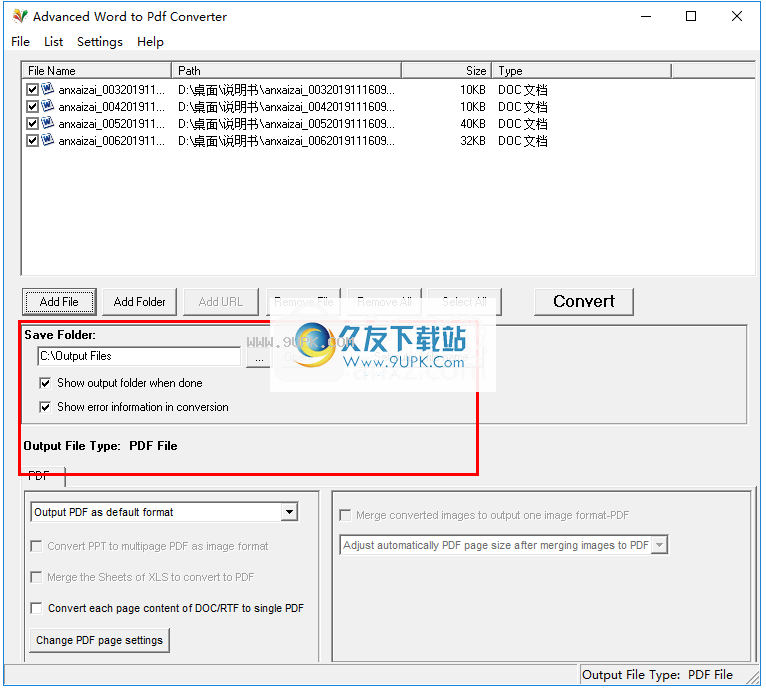Uncheck the anxaizai_004201911 file checkbox
The height and width of the screenshot is (690, 766).
tap(32, 107)
